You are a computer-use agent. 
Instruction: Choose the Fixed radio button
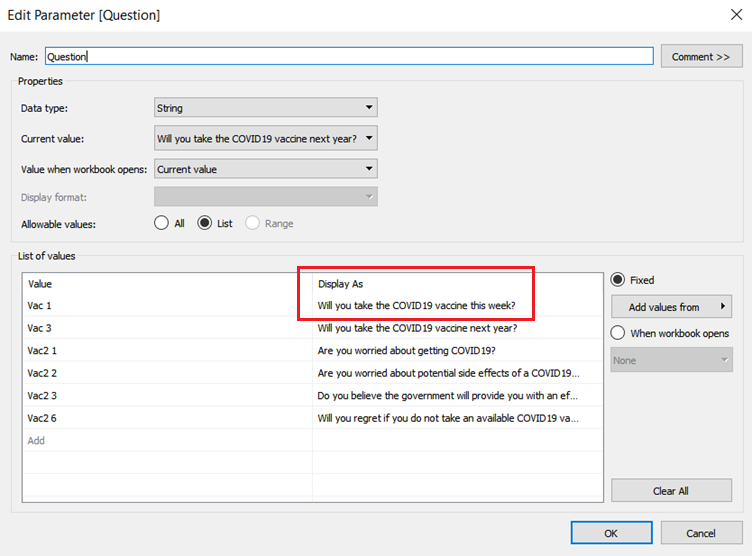[x=618, y=281]
